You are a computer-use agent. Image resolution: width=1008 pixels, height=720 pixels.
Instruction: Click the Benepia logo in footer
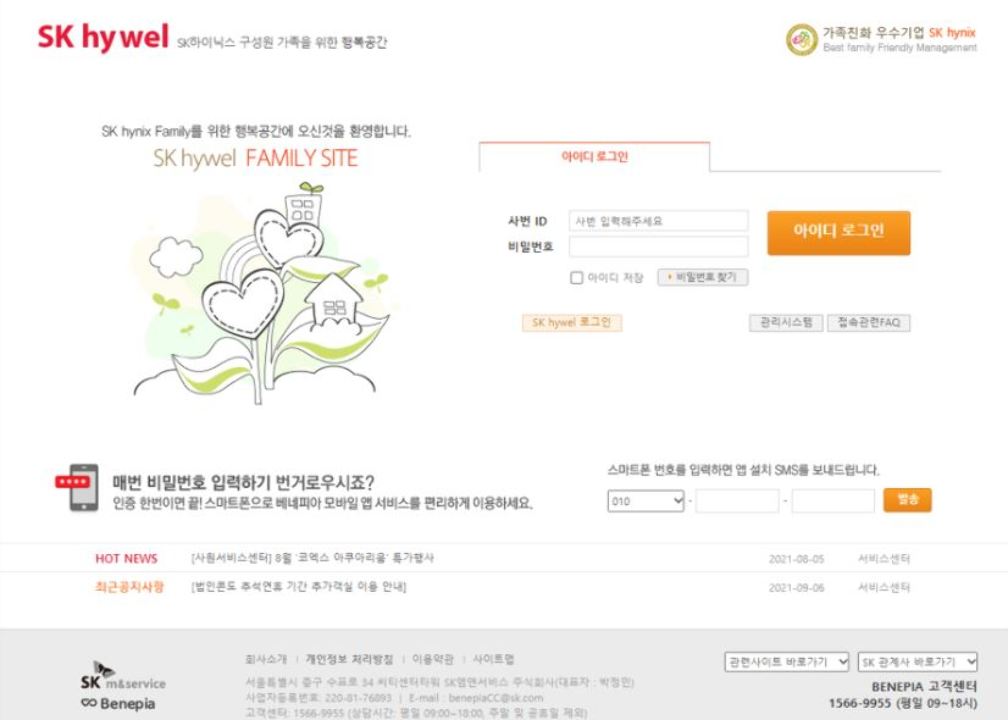pos(118,703)
